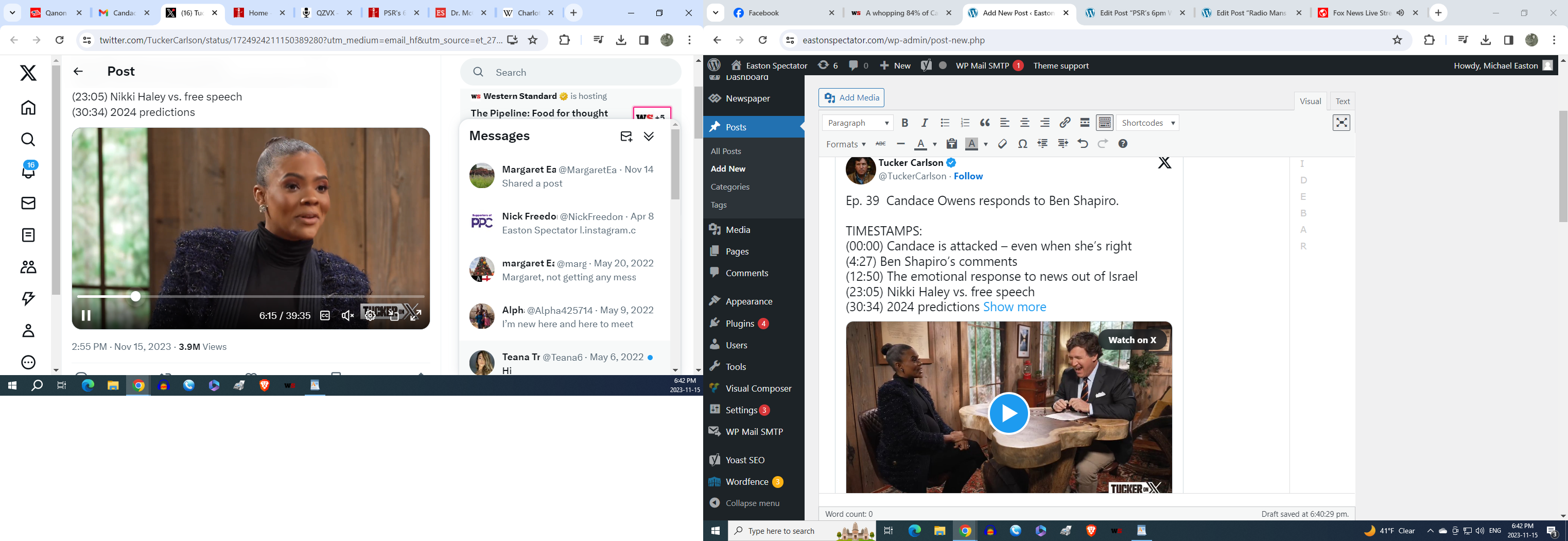Click the insert link chain icon
Image resolution: width=1568 pixels, height=541 pixels.
tap(1065, 123)
